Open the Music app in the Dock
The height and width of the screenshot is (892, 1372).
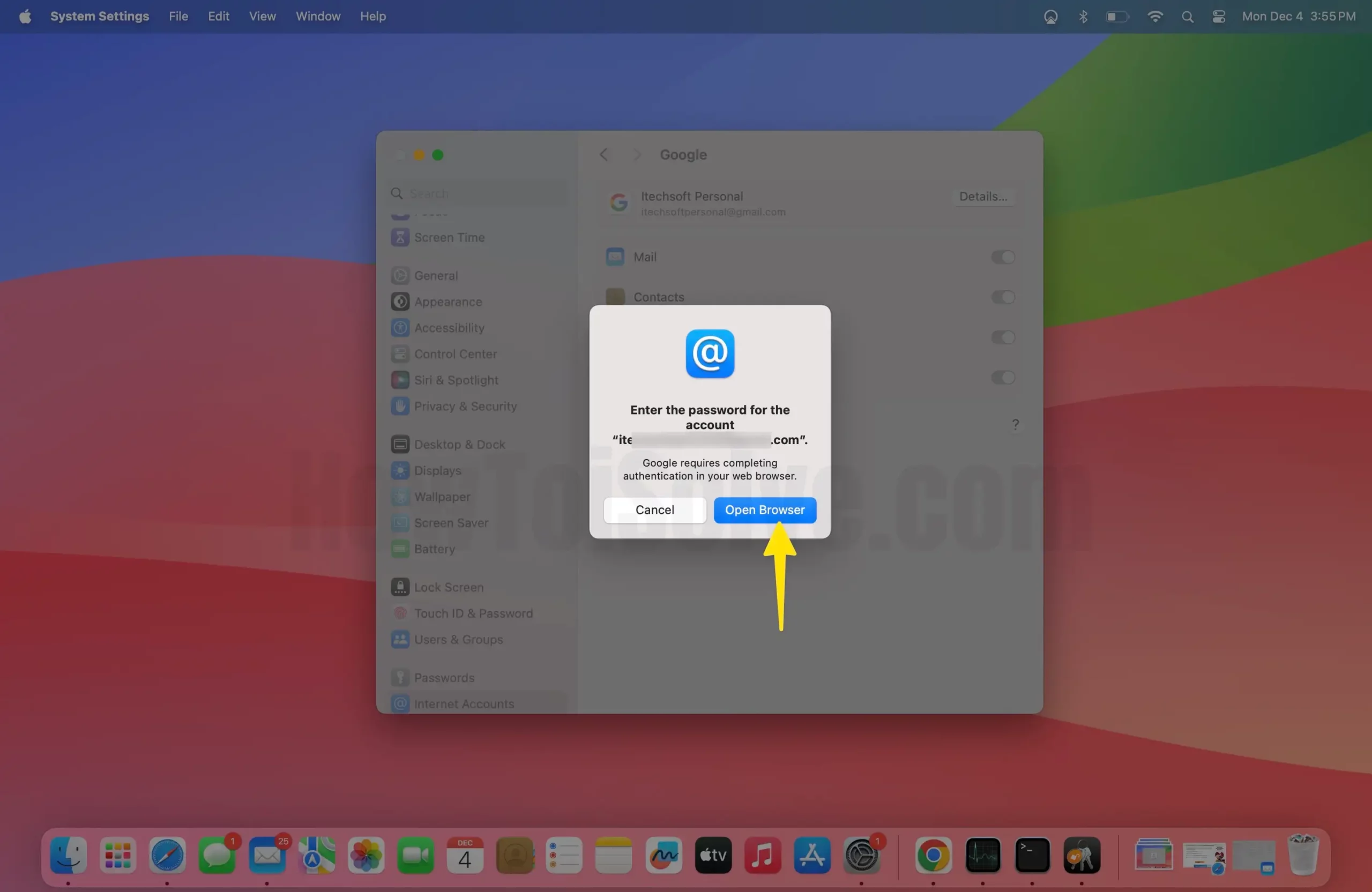762,855
